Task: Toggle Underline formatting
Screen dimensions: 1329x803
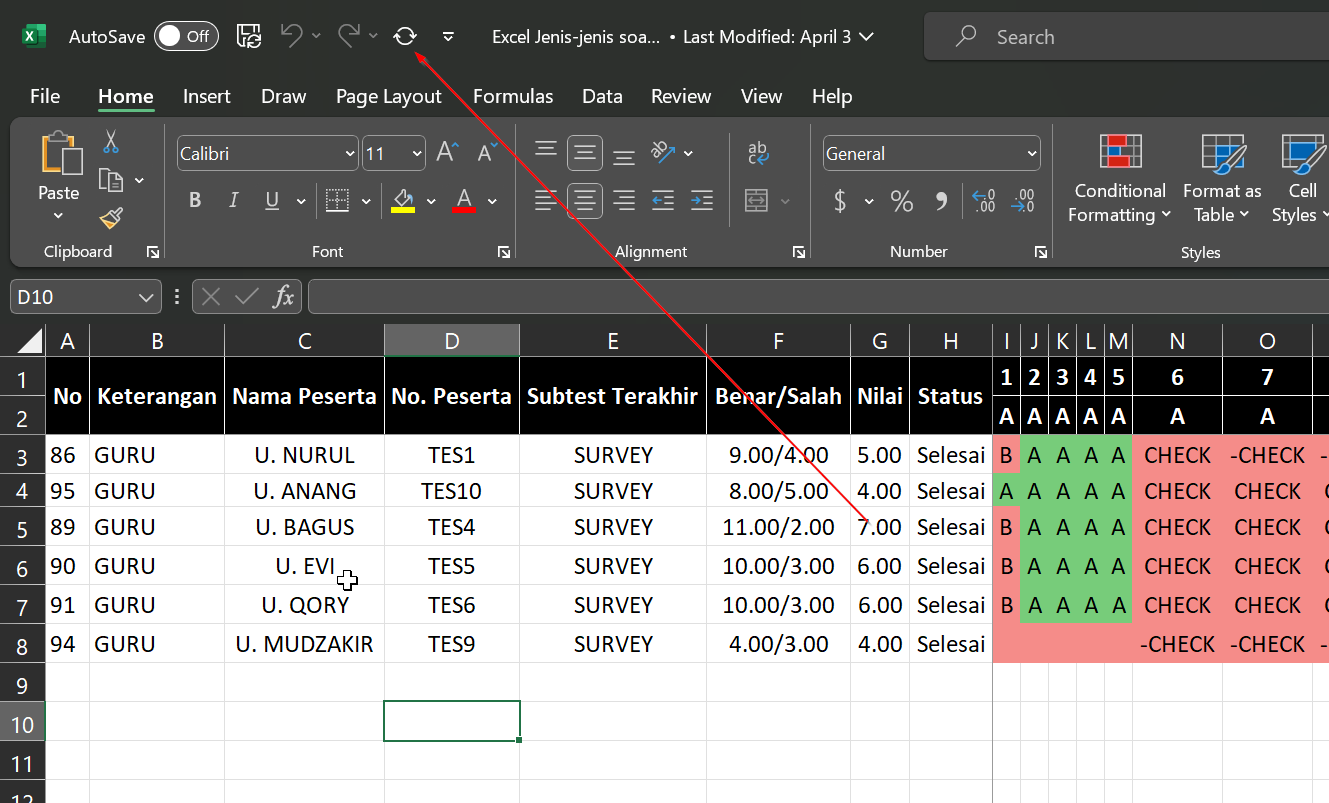Action: pyautogui.click(x=272, y=201)
